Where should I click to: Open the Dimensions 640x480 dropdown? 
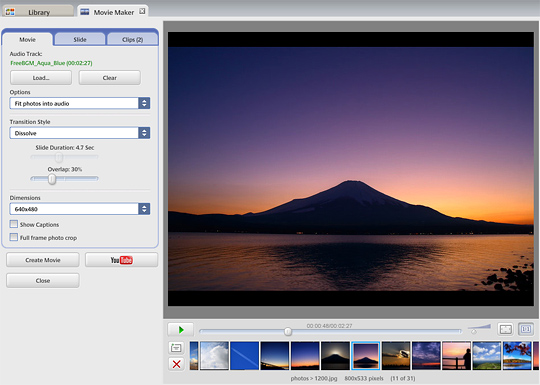(80, 209)
